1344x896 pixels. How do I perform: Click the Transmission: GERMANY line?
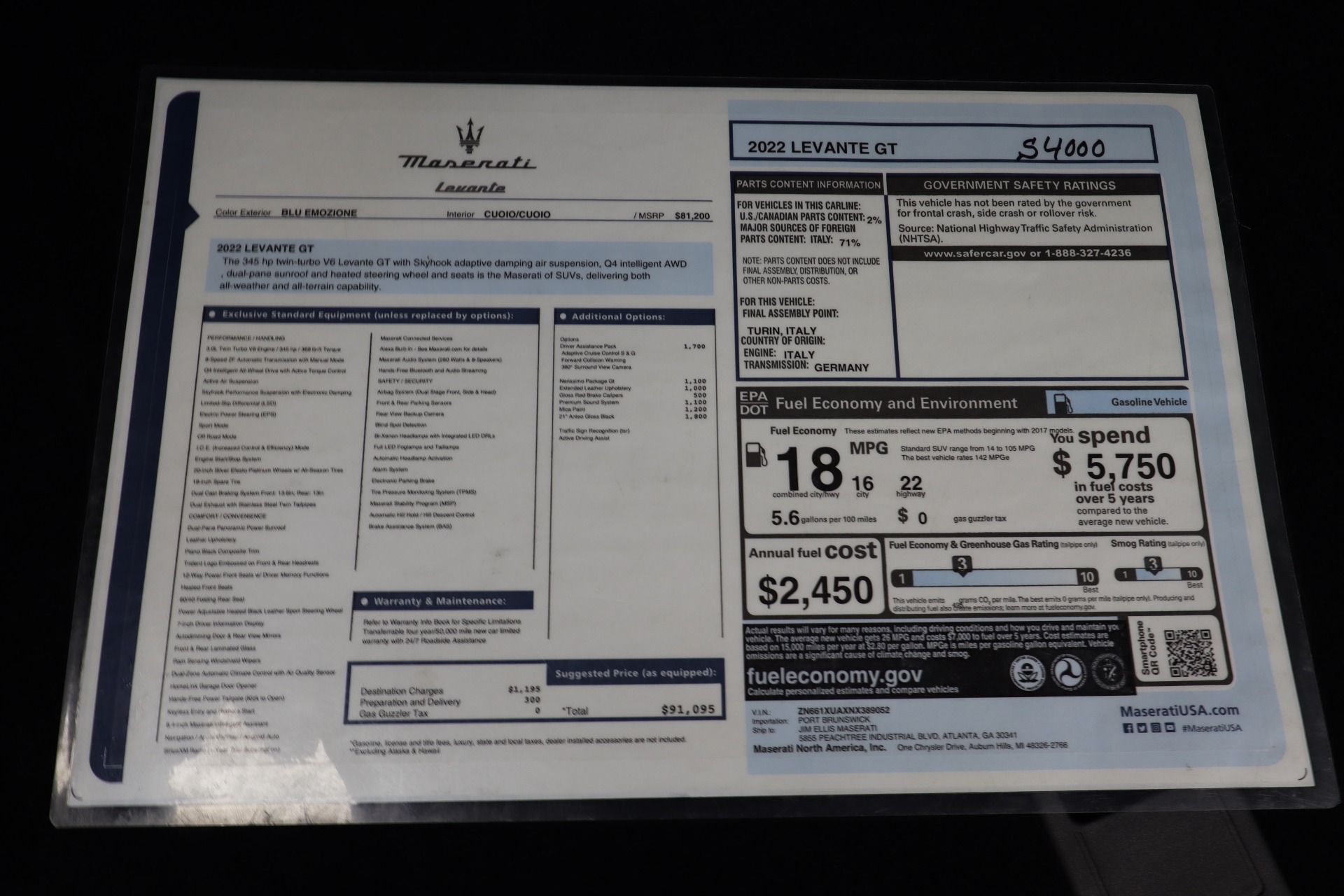(x=806, y=366)
